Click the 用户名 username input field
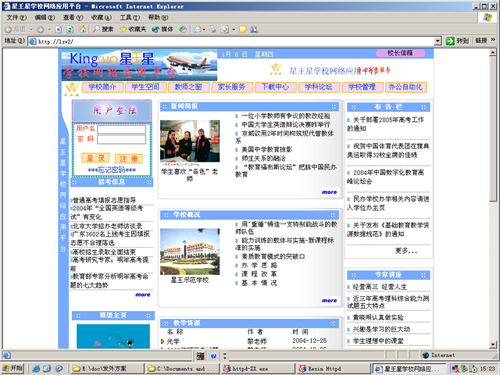 coord(121,129)
